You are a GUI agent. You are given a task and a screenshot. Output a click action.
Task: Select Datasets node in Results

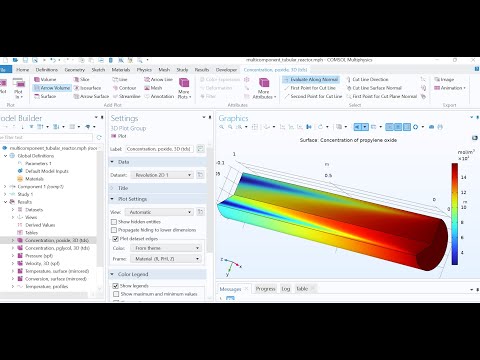[x=34, y=210]
